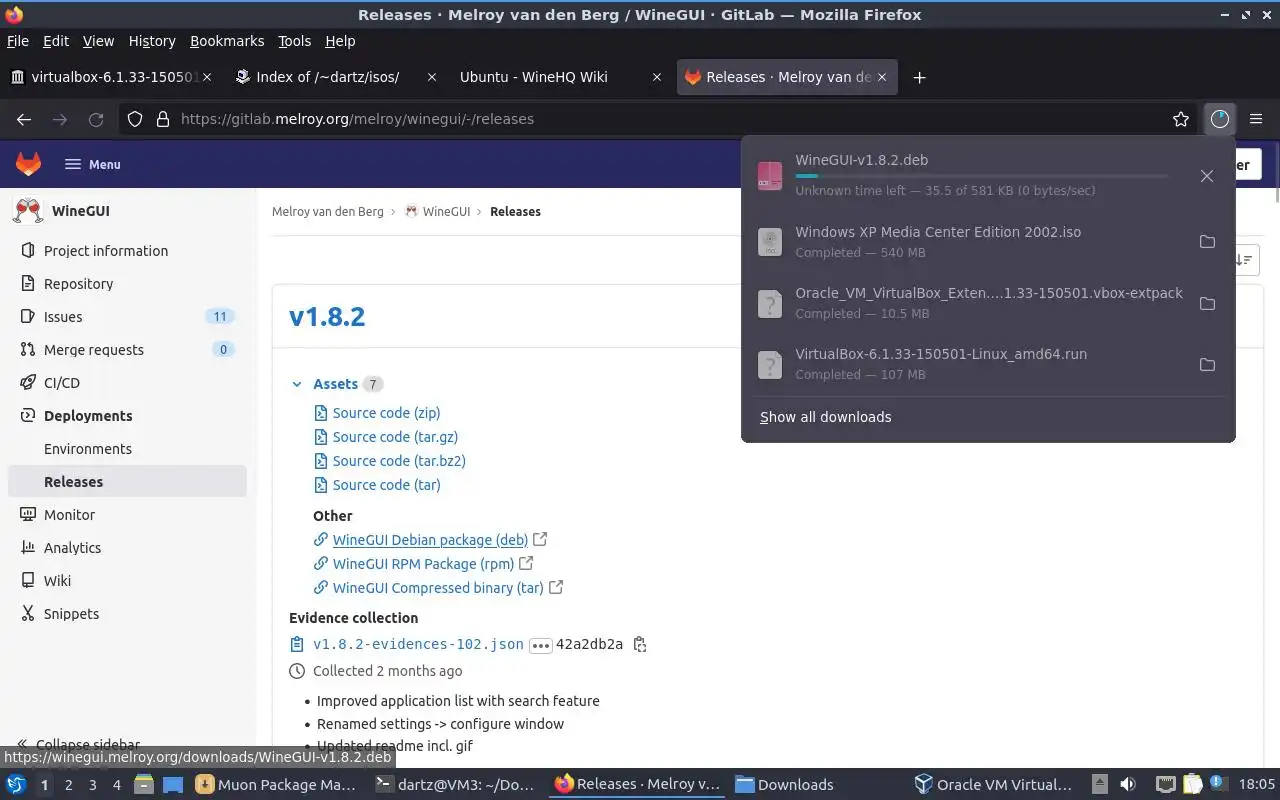
Task: Open Merge requests in sidebar
Action: tap(127, 350)
